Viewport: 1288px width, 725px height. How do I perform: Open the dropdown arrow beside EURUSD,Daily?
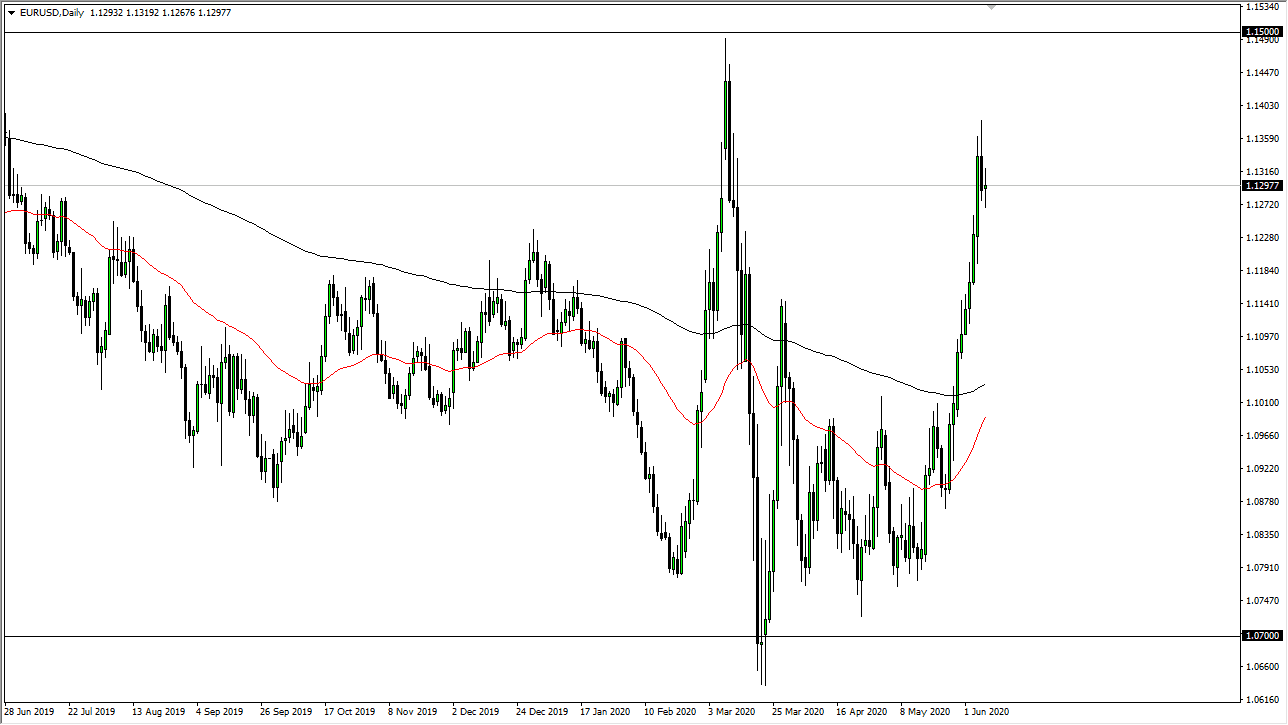click(x=11, y=13)
